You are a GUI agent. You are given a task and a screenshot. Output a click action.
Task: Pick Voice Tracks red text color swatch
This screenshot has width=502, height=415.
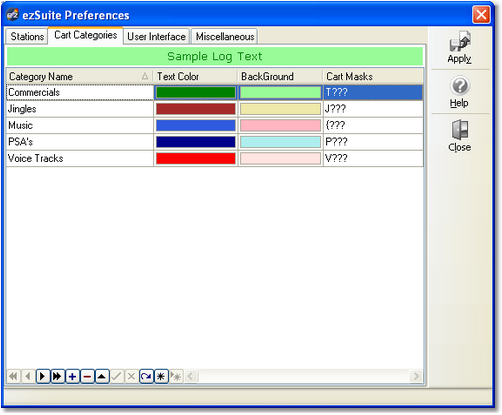pos(196,158)
